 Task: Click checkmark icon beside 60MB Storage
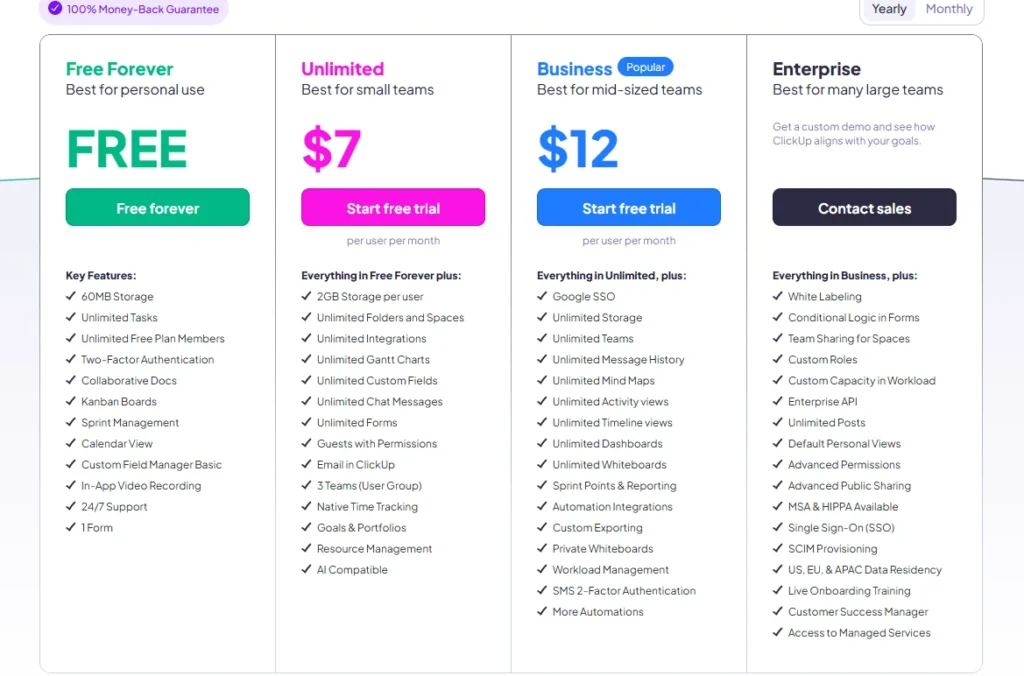[x=71, y=296]
